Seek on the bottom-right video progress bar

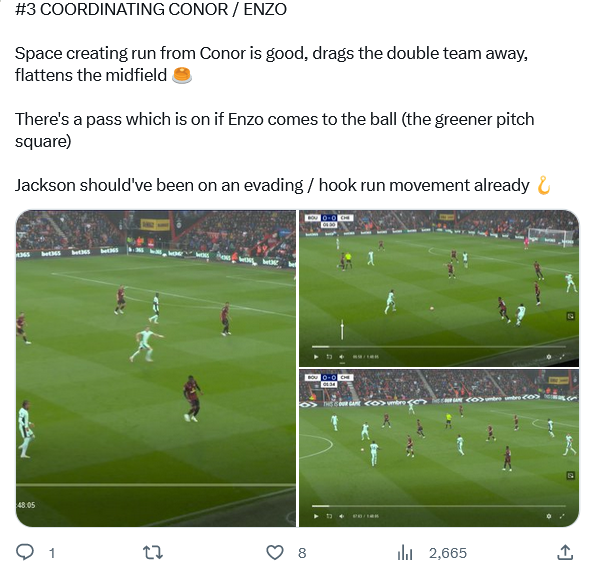point(439,506)
